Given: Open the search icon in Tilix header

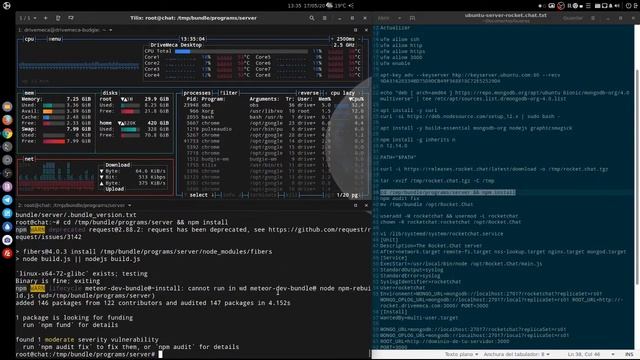Looking at the screenshot, I should pos(312,18).
